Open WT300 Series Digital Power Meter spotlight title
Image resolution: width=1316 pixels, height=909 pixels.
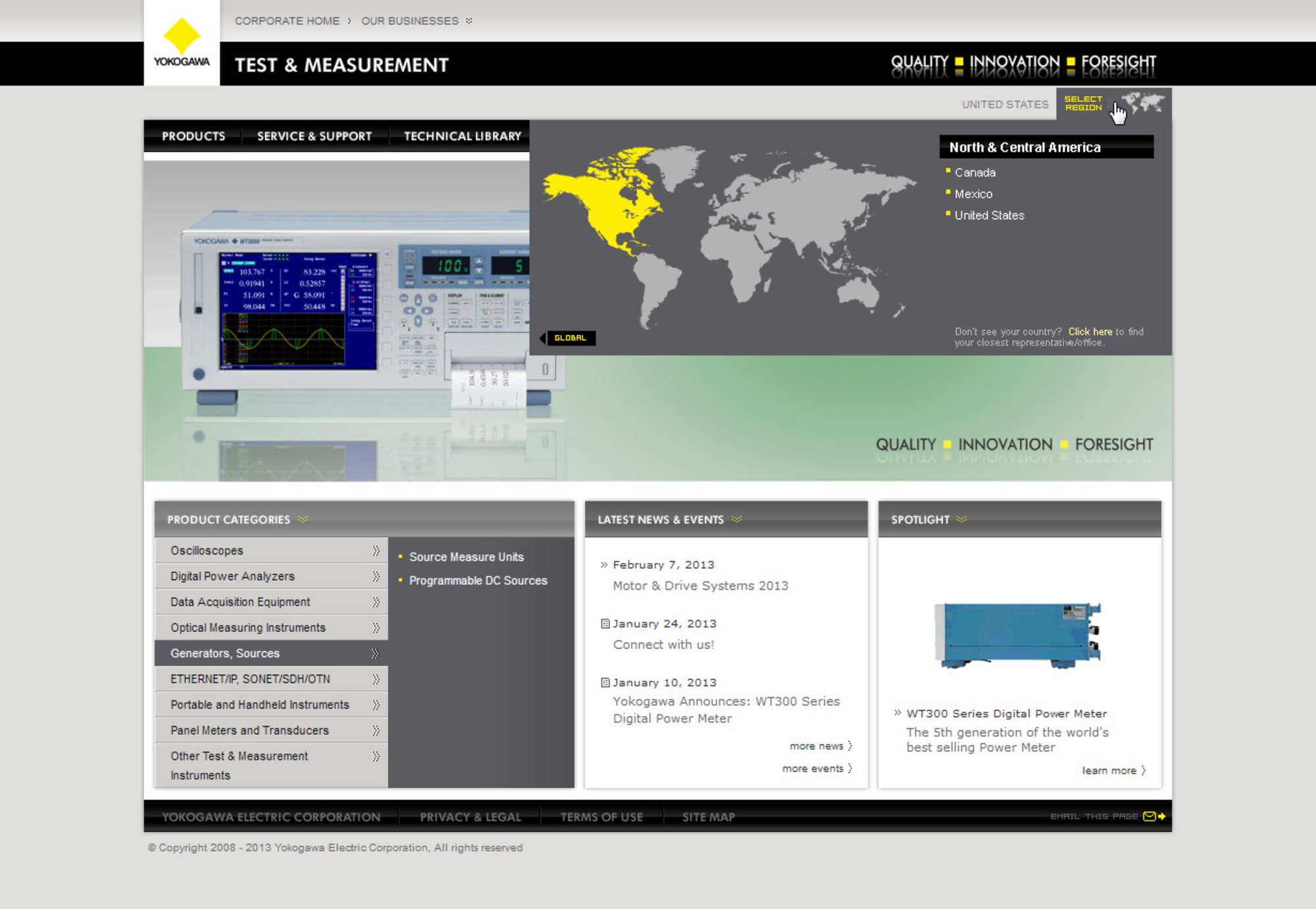pyautogui.click(x=1006, y=714)
